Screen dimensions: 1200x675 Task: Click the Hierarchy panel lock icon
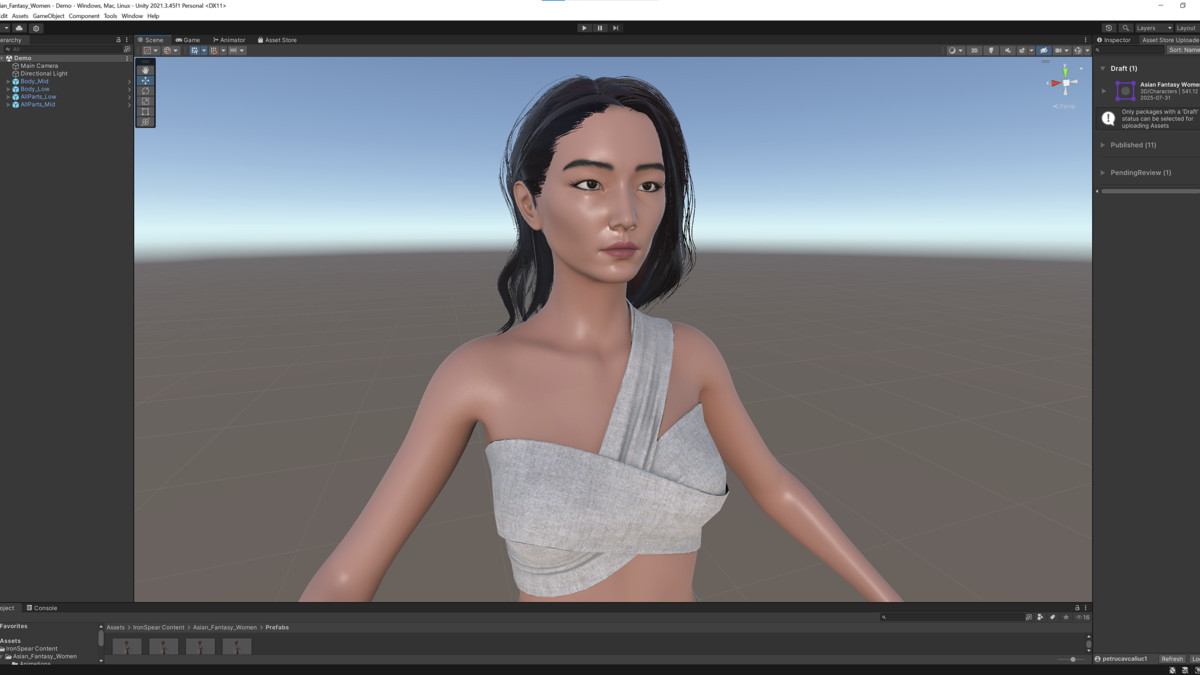(x=119, y=40)
